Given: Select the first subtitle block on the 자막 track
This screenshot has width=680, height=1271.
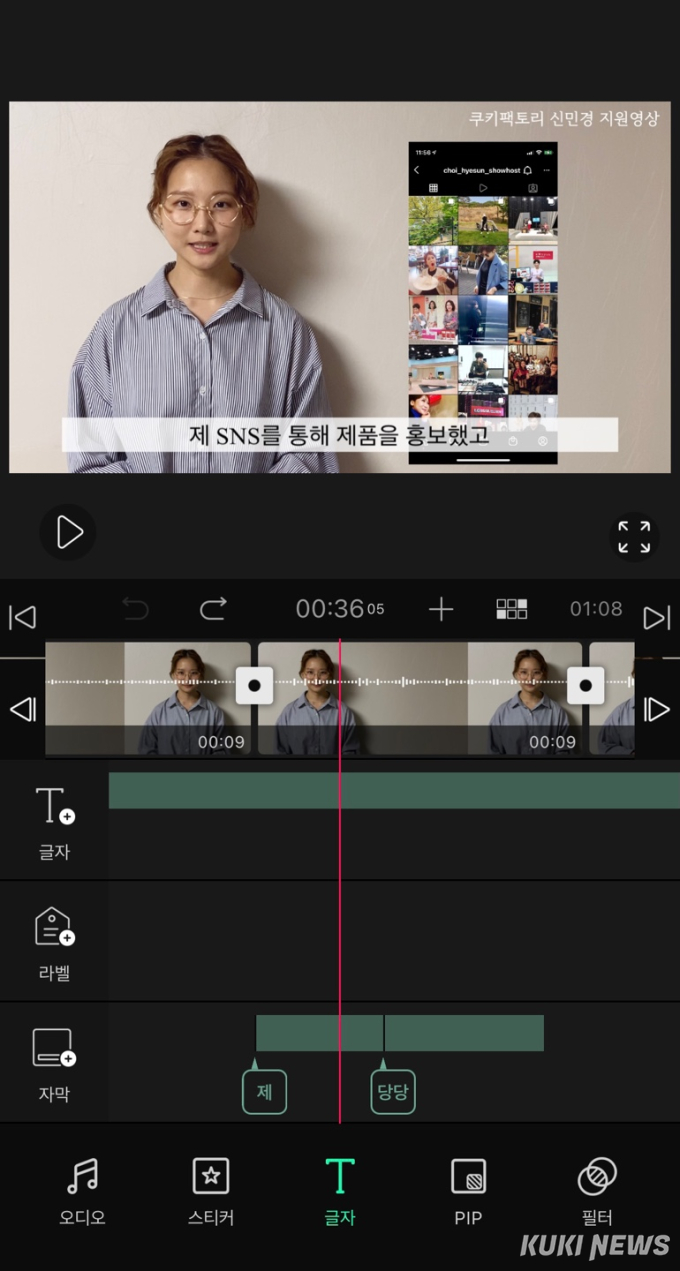Looking at the screenshot, I should pos(319,1033).
